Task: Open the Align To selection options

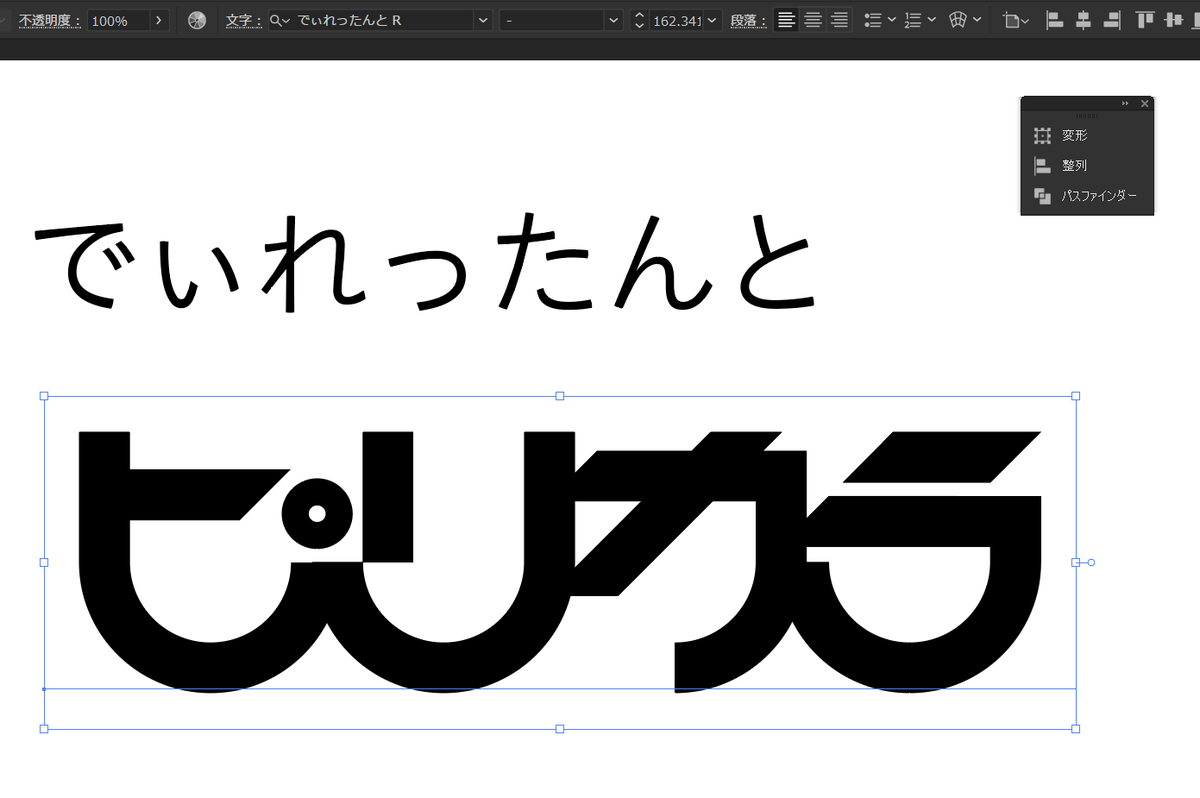Action: point(1016,20)
